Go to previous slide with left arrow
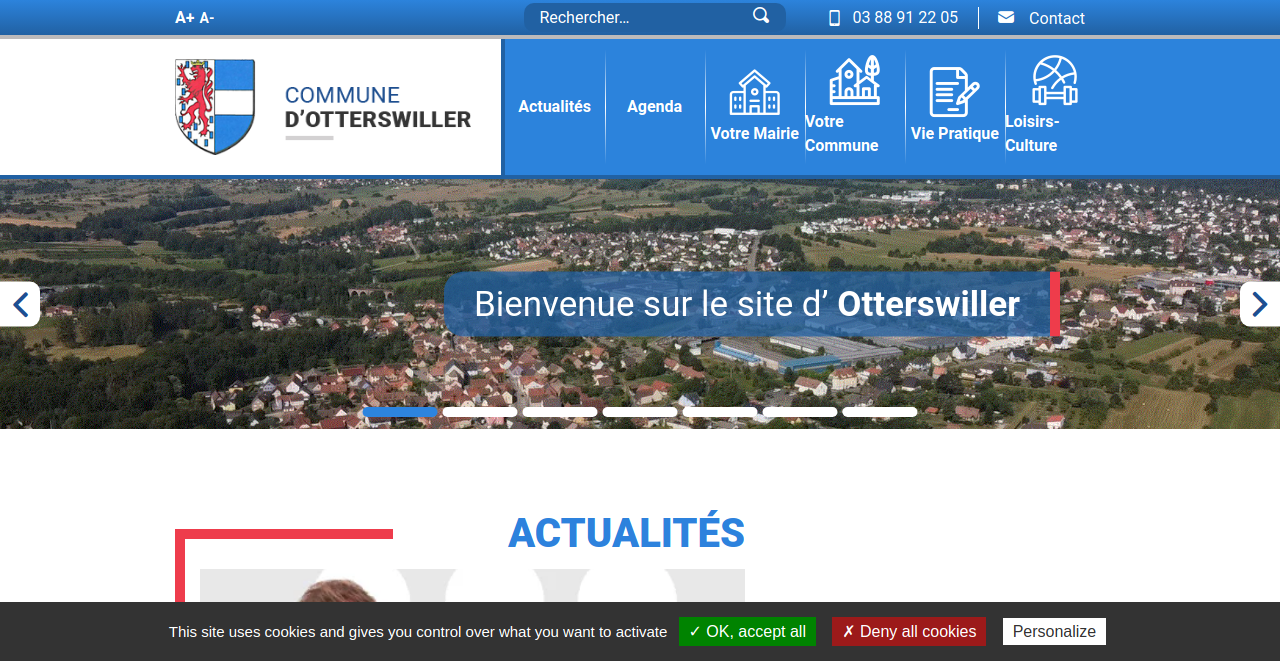 pyautogui.click(x=20, y=304)
